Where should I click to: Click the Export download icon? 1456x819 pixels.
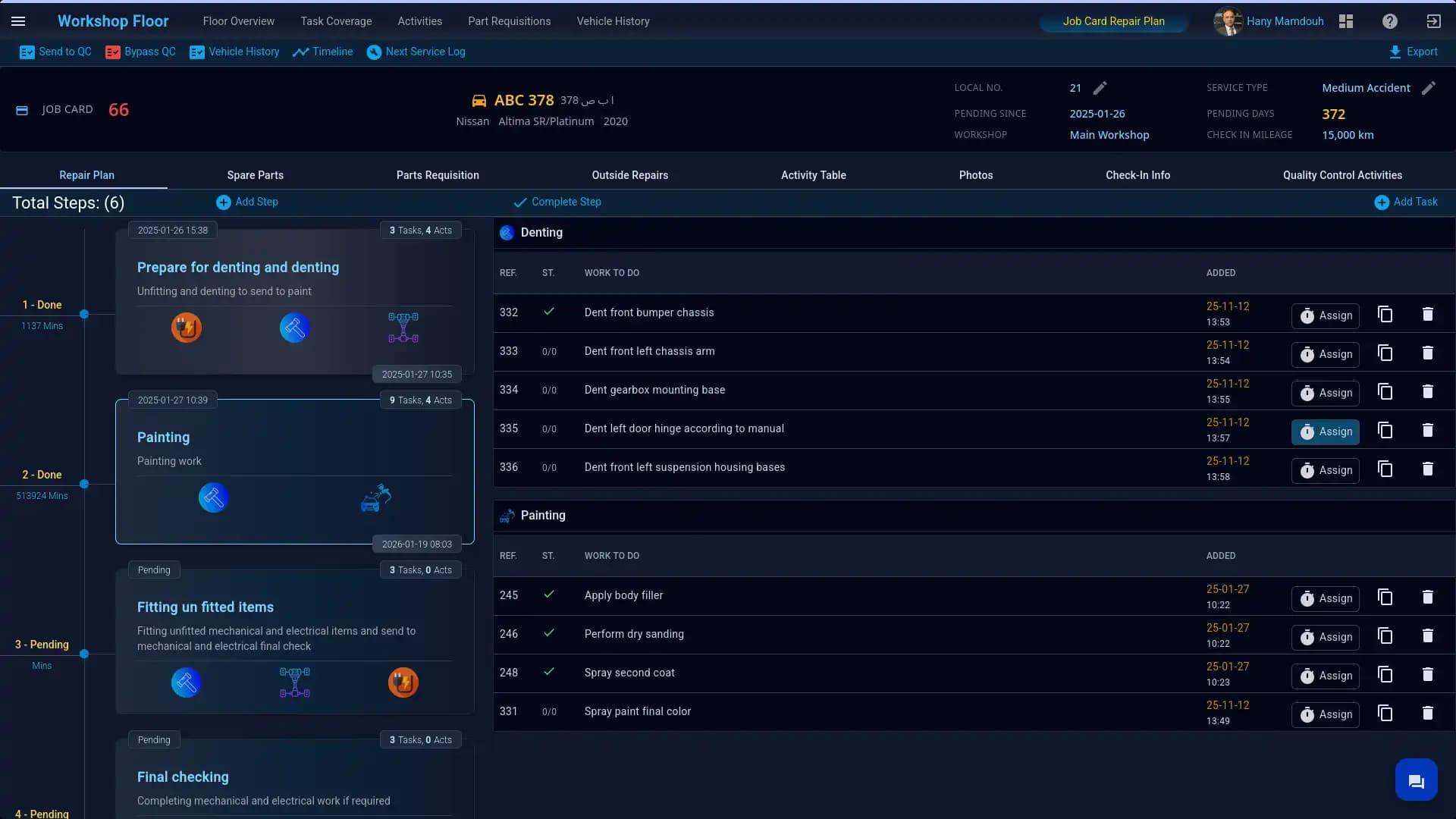tap(1396, 52)
